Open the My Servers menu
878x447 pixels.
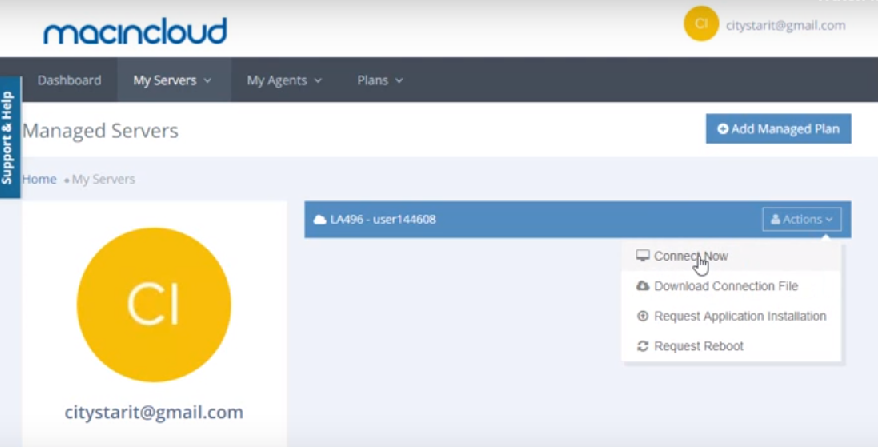[172, 80]
